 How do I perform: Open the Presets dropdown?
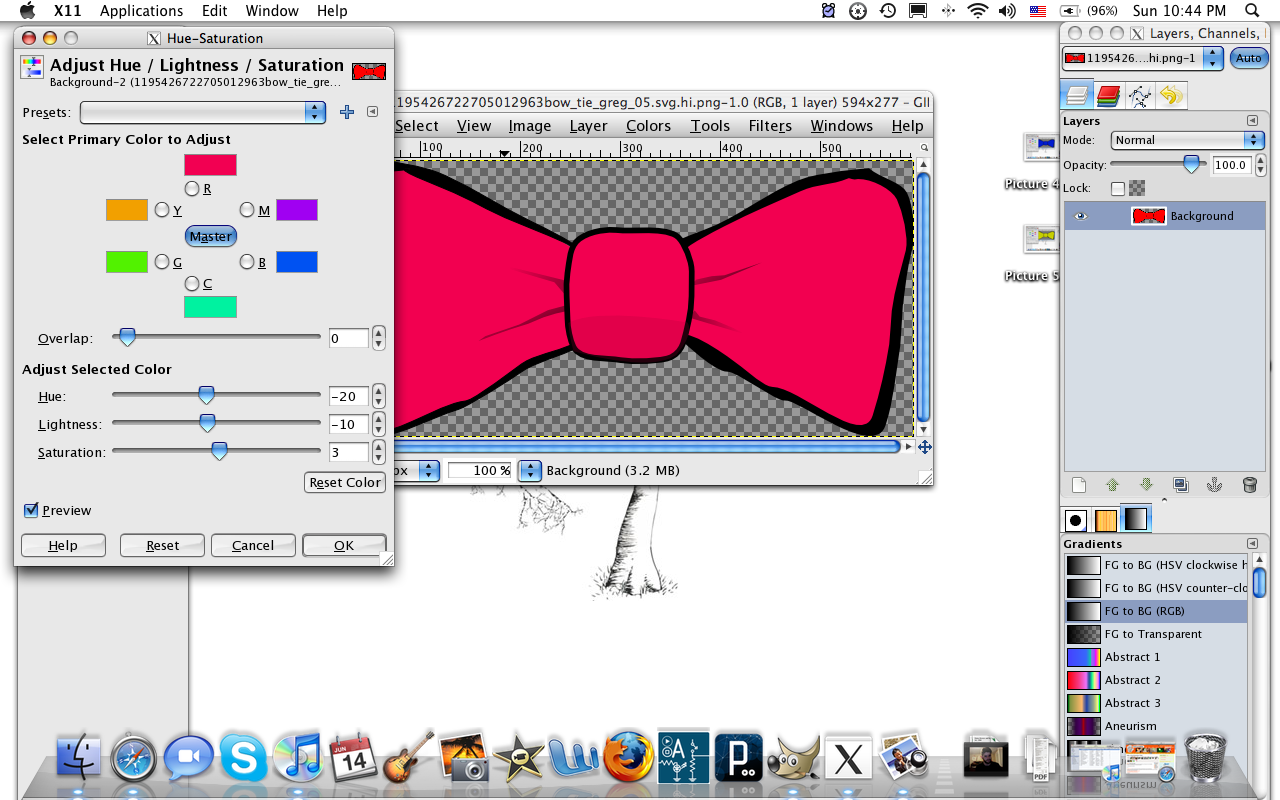[203, 112]
